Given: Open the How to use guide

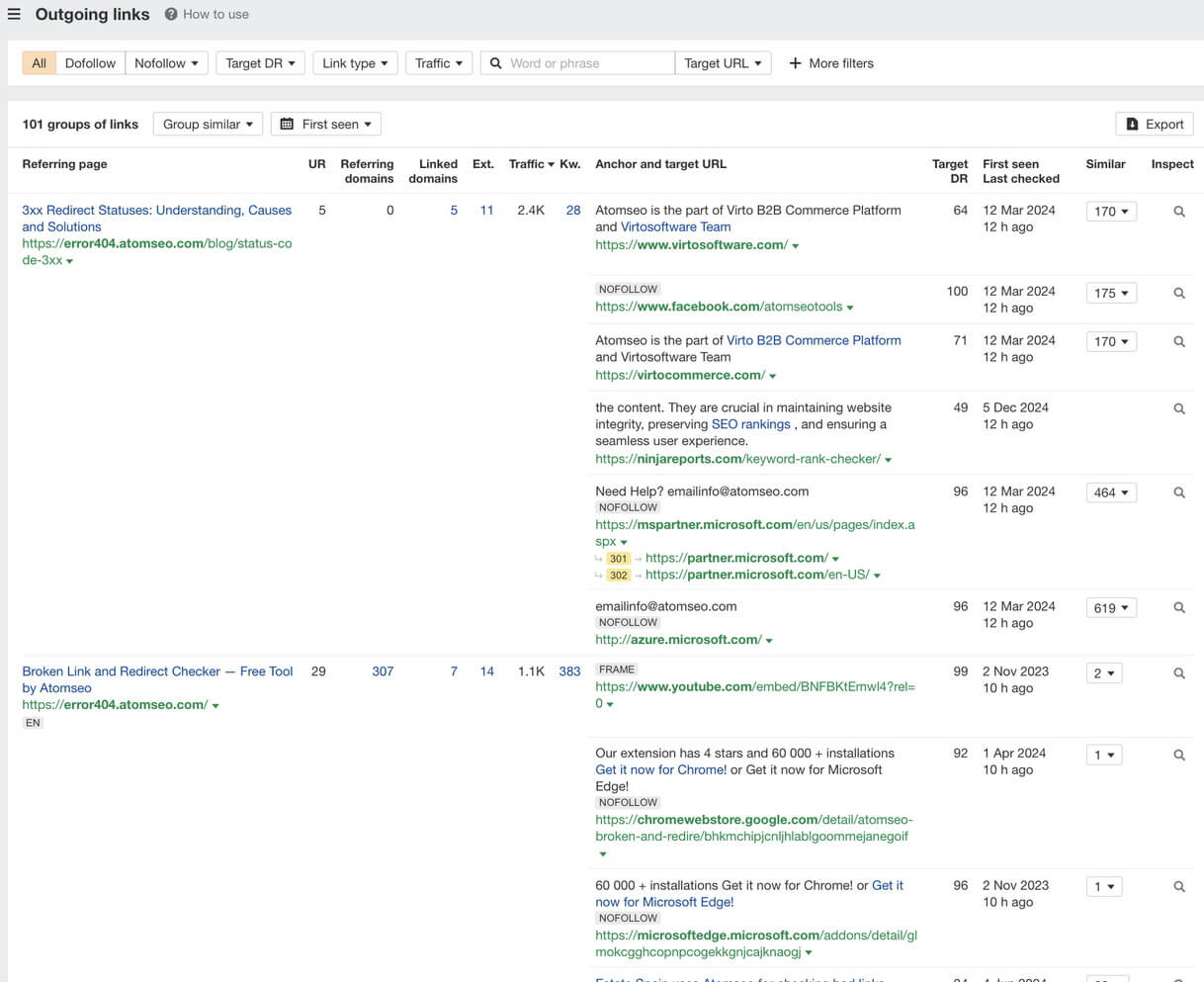Looking at the screenshot, I should (x=207, y=14).
